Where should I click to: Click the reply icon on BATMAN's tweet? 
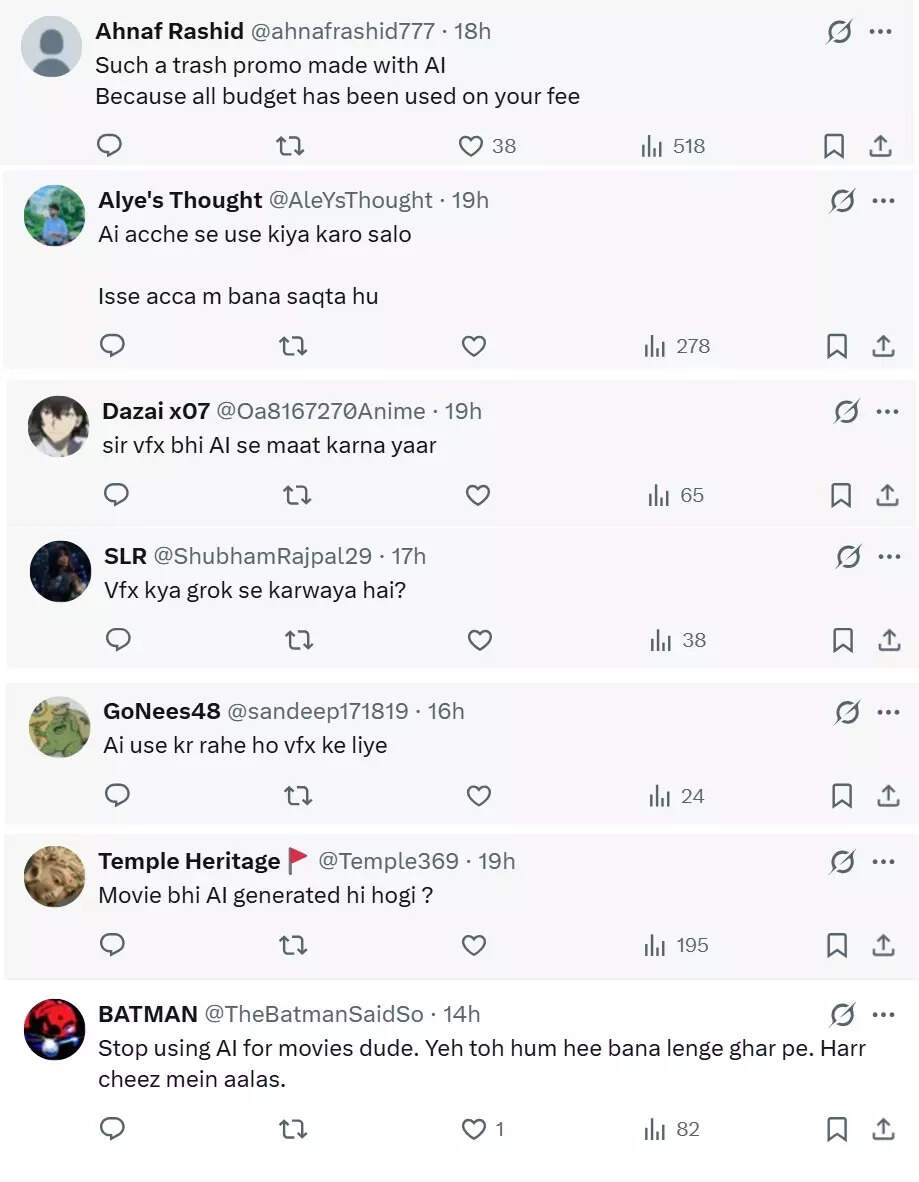click(112, 1130)
